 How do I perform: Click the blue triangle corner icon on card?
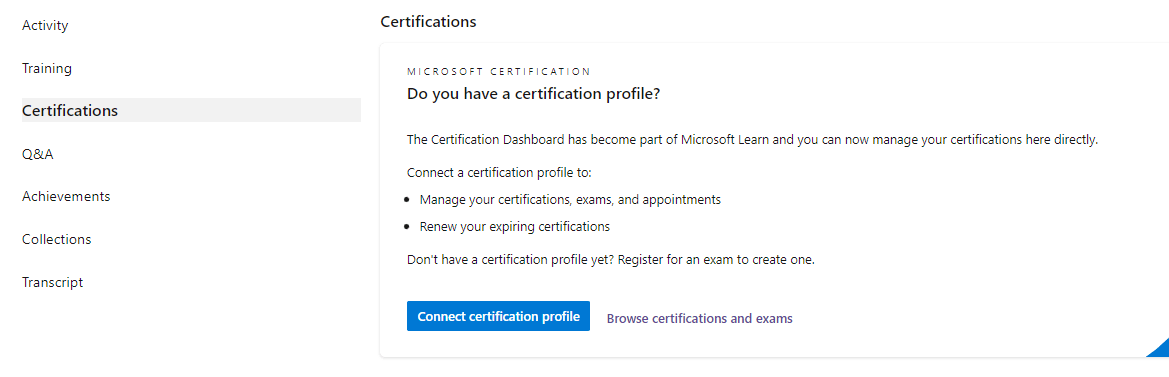1160,349
